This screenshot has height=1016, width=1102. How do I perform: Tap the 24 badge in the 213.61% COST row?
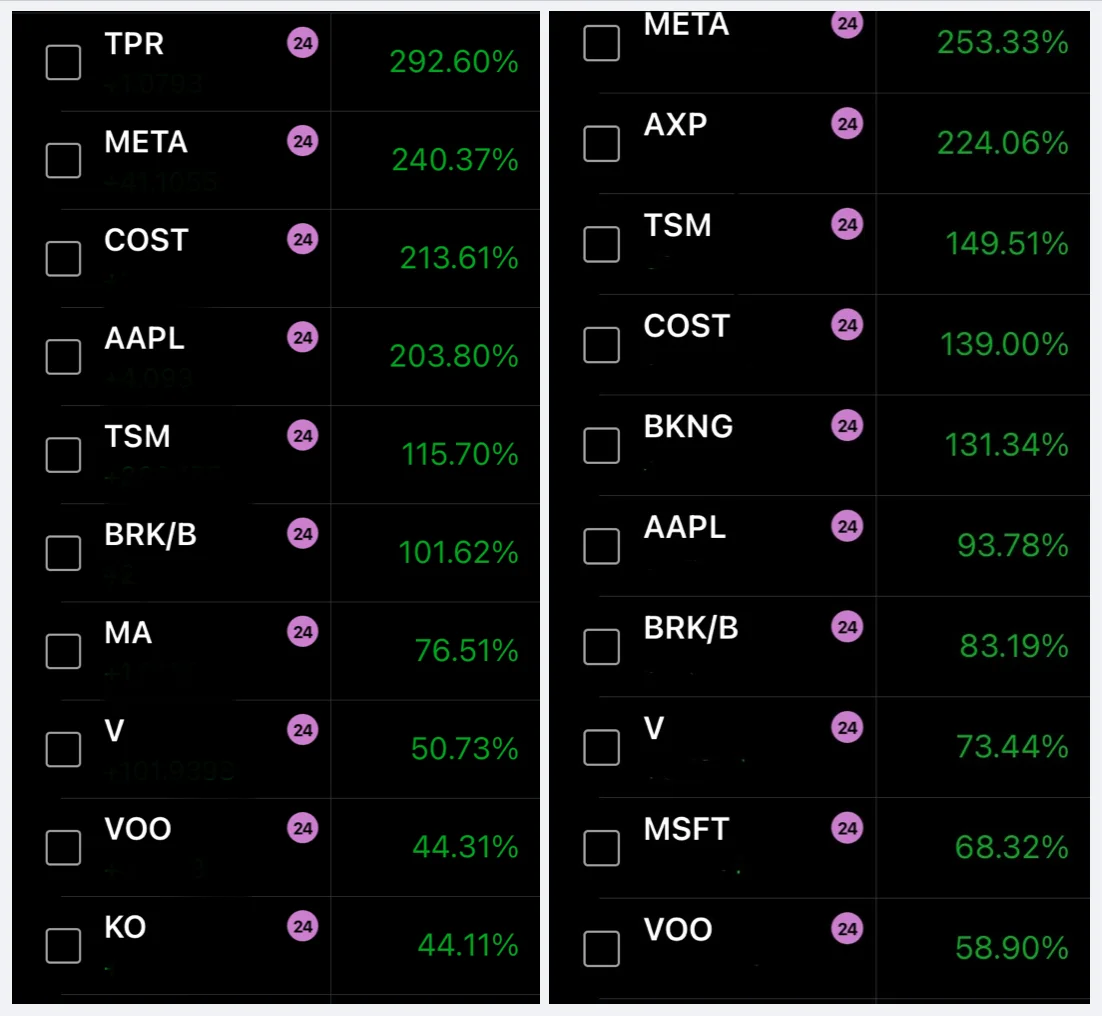(x=303, y=240)
